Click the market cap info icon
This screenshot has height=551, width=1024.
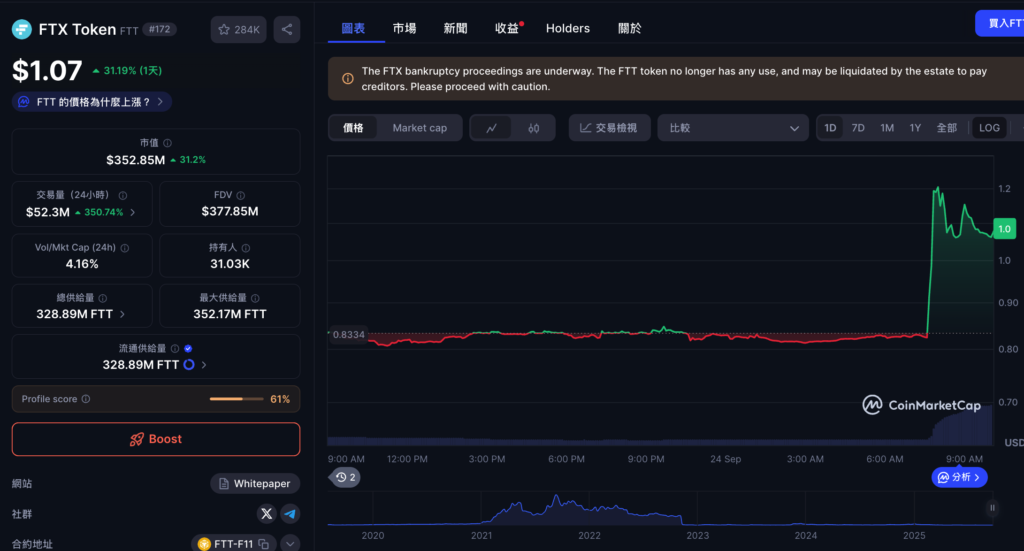pyautogui.click(x=167, y=143)
